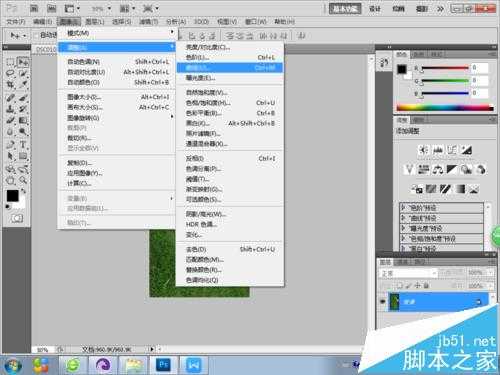Open the layer Opacity 100% dropdown

point(491,273)
